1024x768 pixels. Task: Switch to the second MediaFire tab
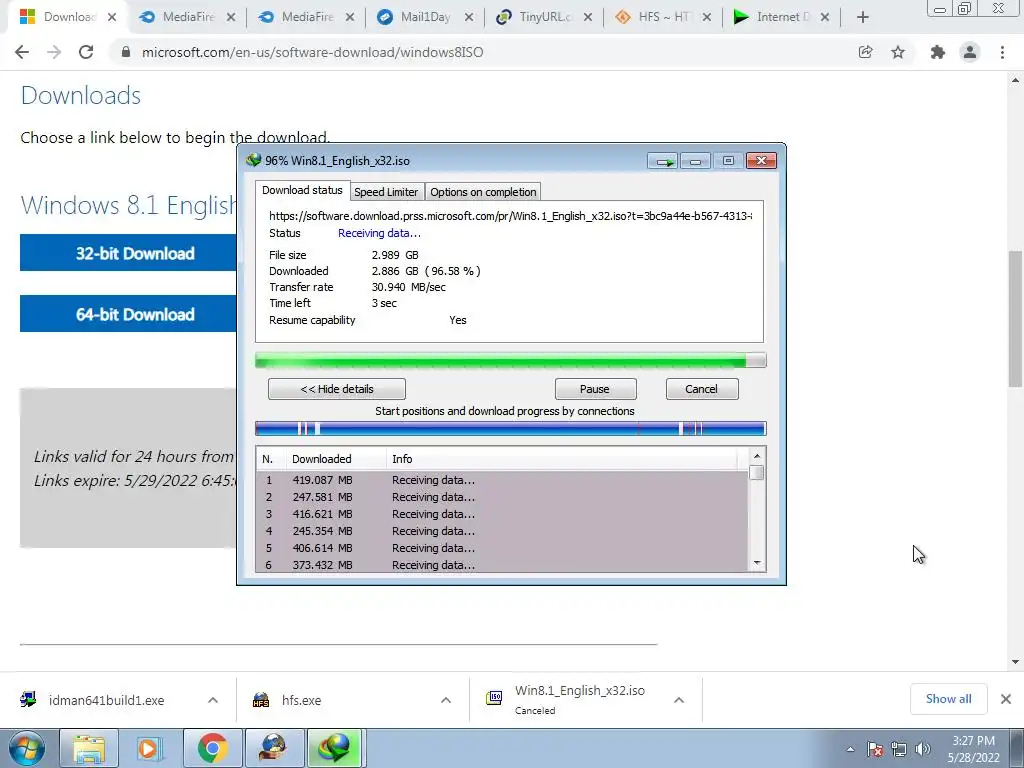coord(305,17)
